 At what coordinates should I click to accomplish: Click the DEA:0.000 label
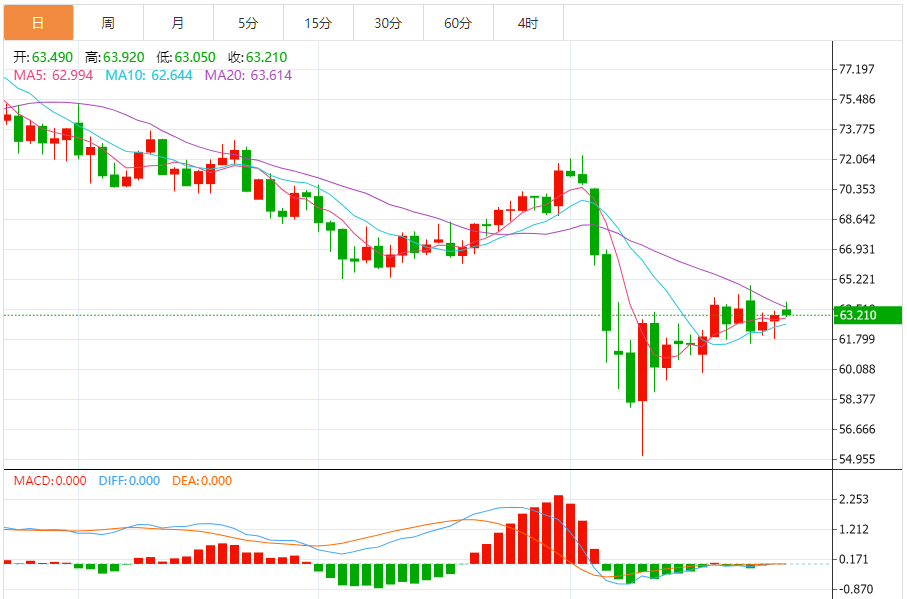(x=202, y=481)
